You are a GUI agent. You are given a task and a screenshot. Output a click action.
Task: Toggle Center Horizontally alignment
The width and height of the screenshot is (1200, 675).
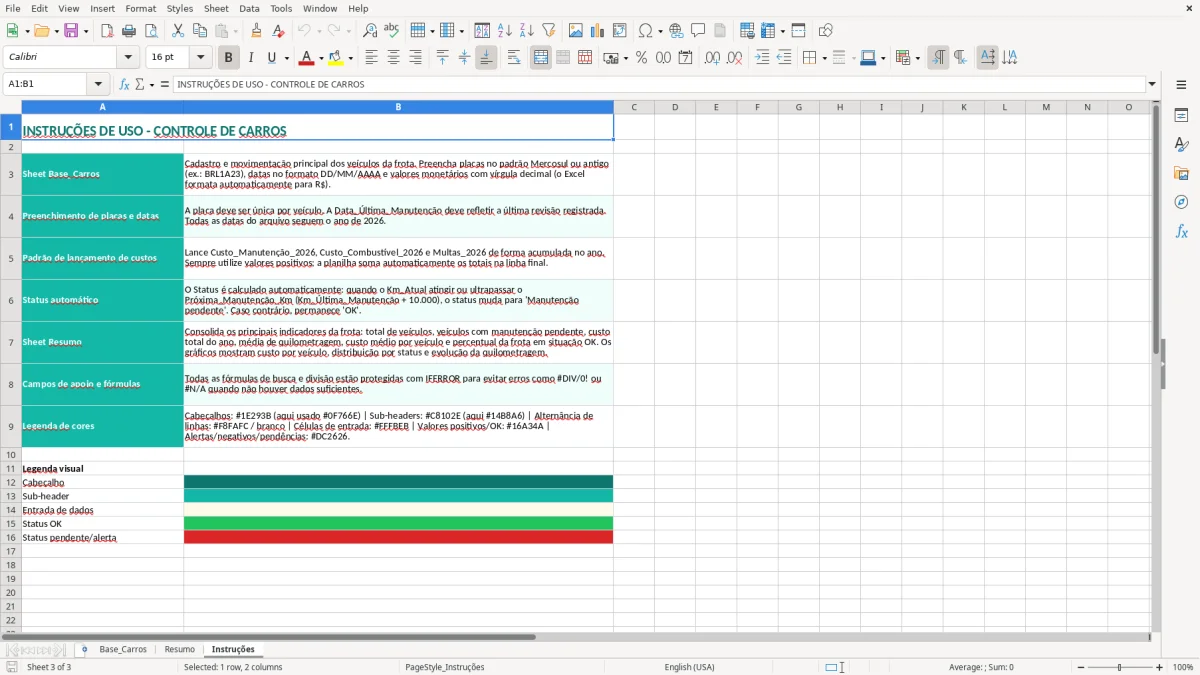[x=393, y=58]
